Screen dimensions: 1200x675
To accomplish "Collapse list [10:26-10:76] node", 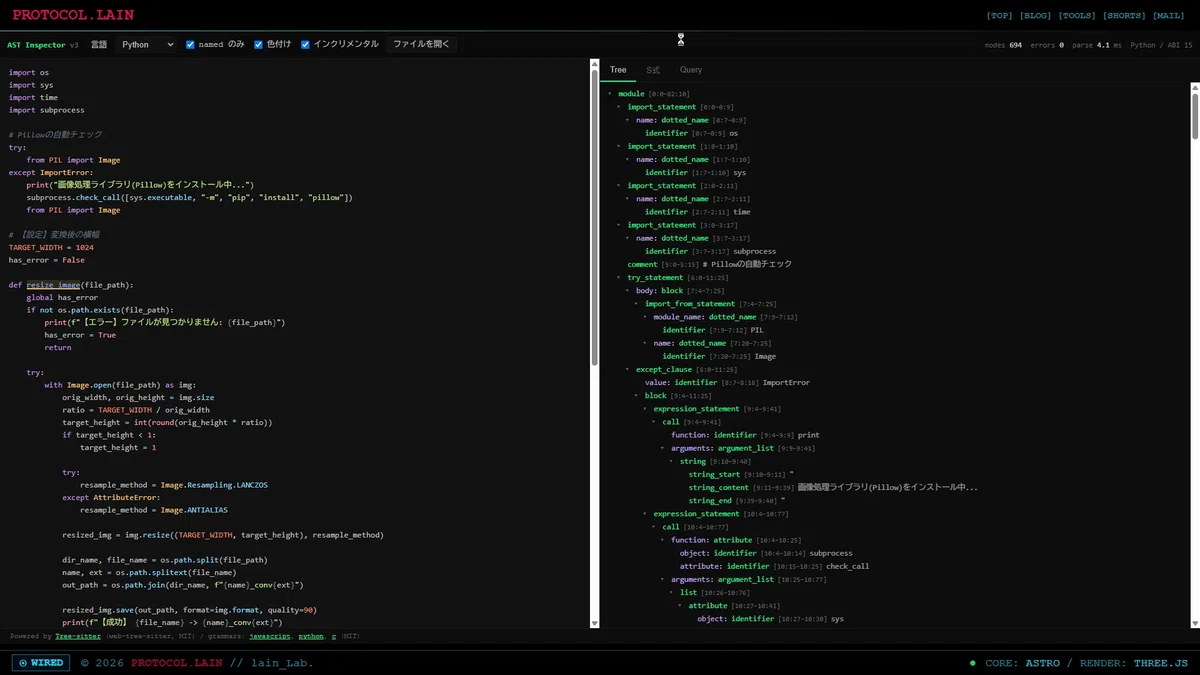I will (x=671, y=593).
